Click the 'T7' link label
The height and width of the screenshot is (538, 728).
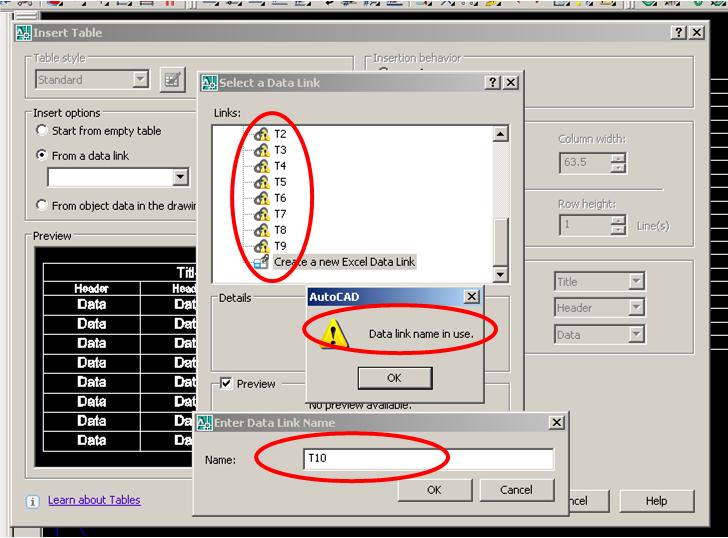[x=280, y=214]
